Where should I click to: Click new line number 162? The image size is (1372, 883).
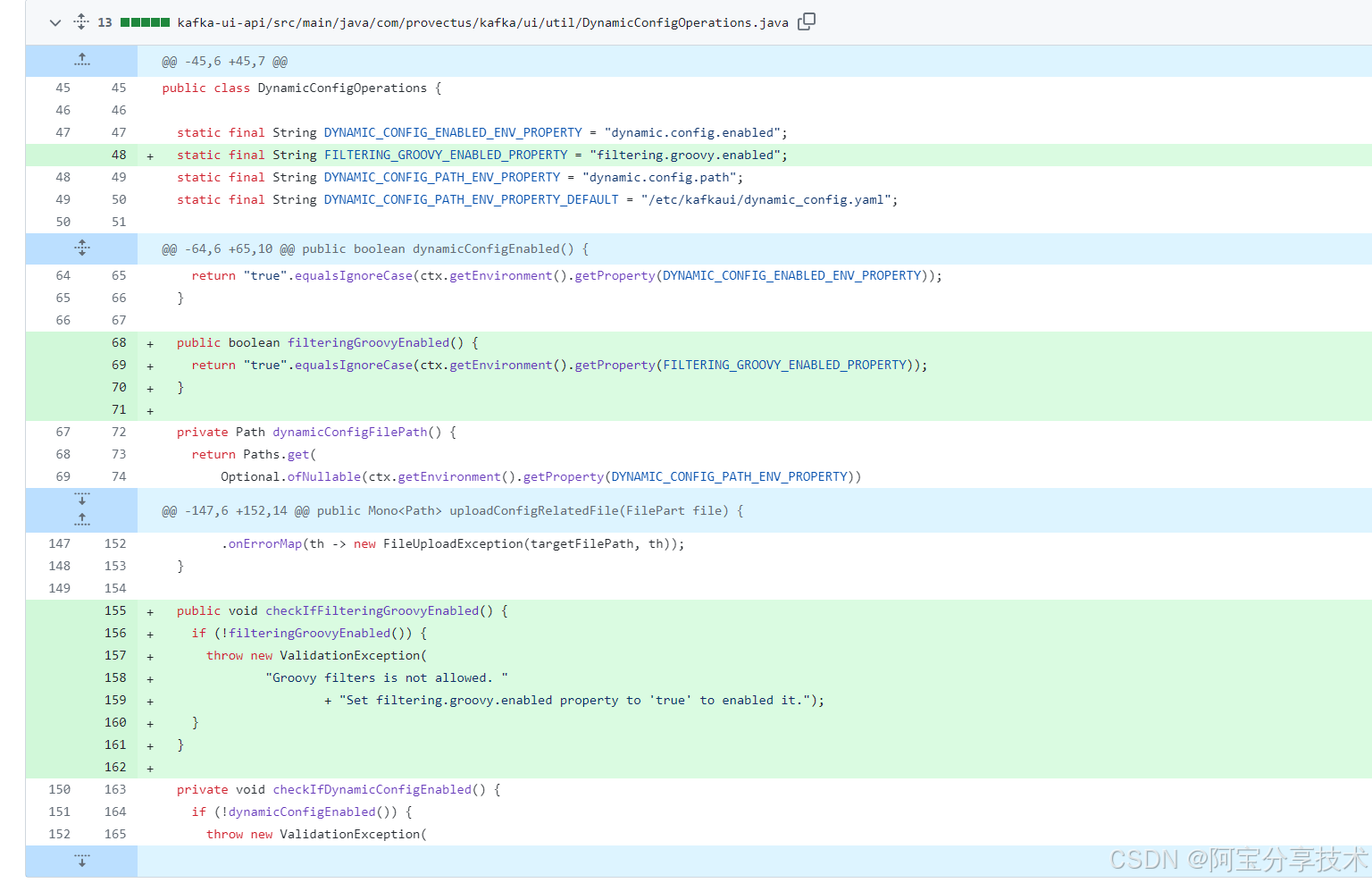click(x=115, y=767)
